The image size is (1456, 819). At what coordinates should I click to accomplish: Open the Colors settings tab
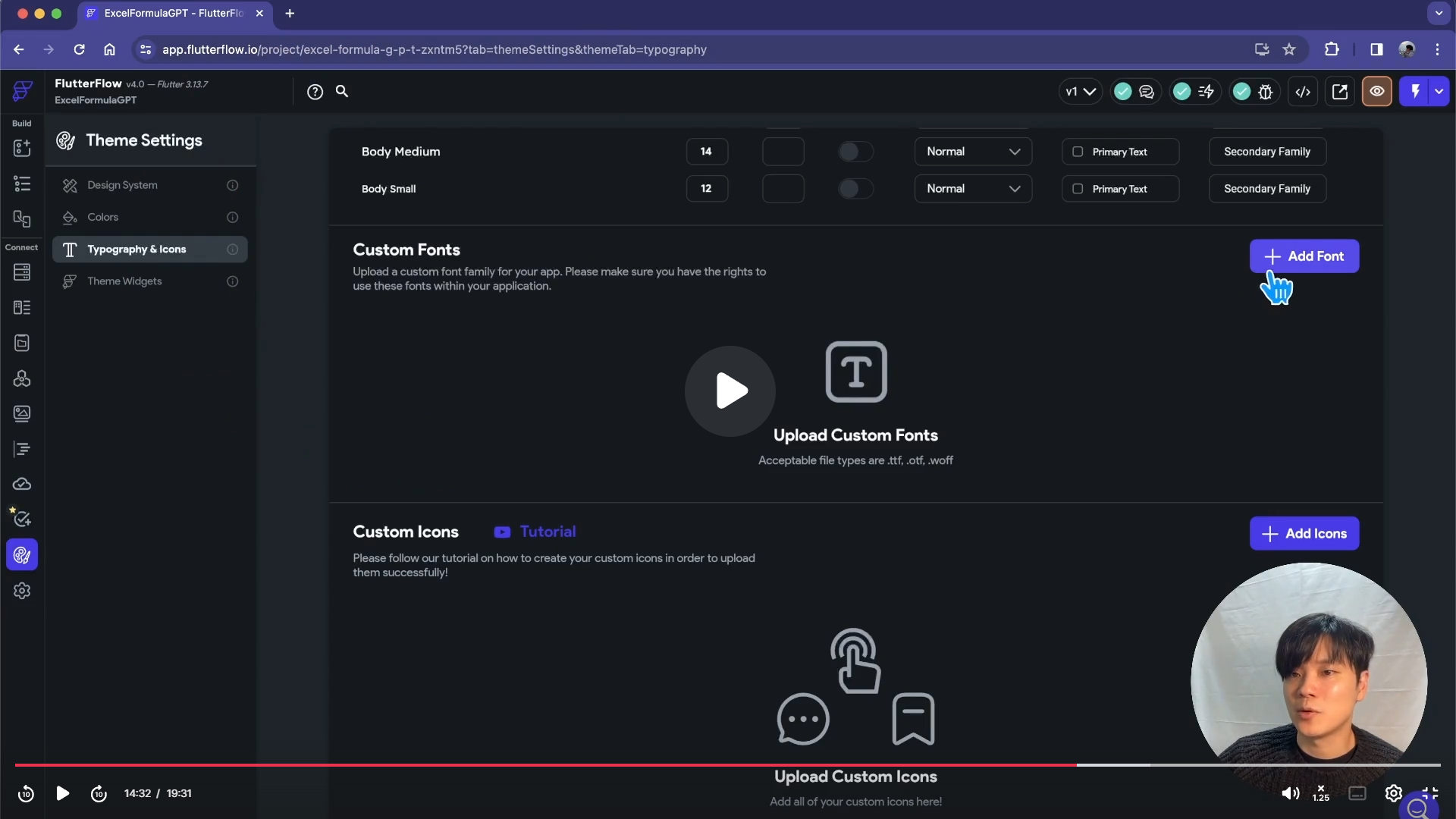point(150,217)
